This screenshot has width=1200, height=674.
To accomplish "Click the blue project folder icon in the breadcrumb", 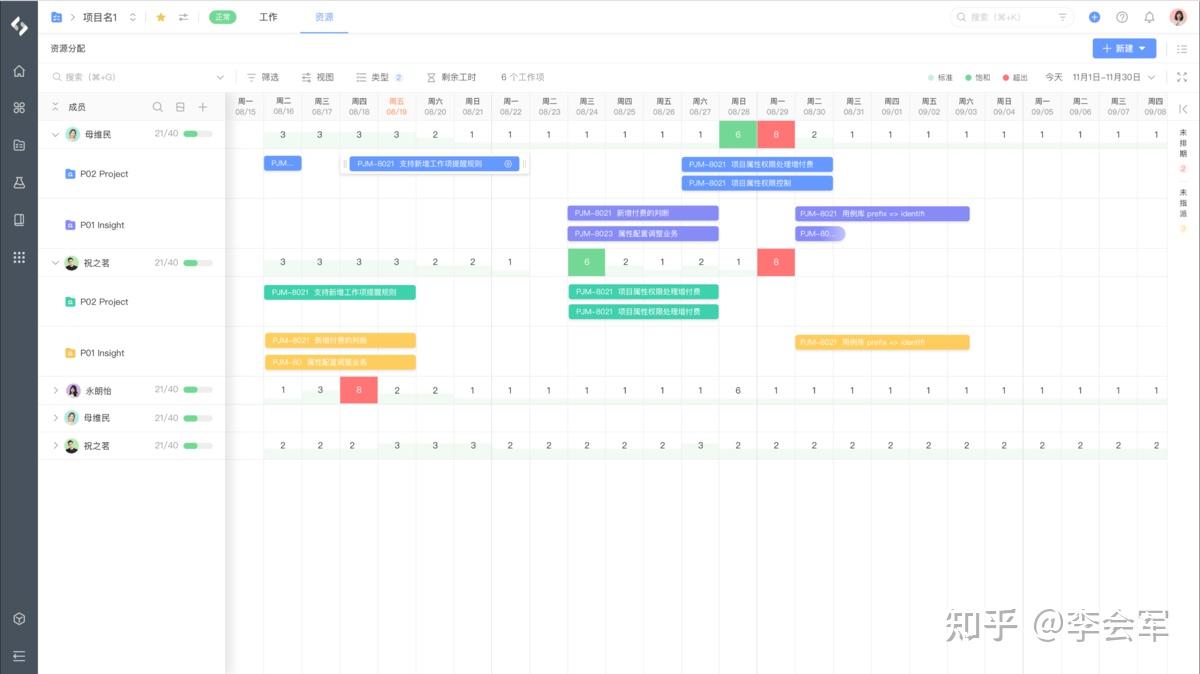I will point(56,17).
